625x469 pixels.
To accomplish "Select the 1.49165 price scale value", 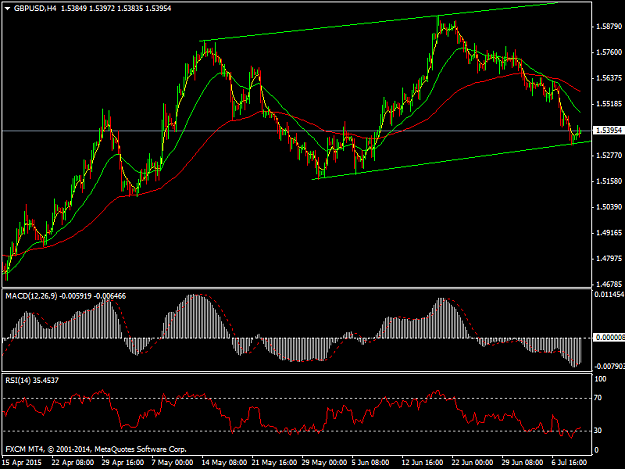I will click(x=609, y=233).
